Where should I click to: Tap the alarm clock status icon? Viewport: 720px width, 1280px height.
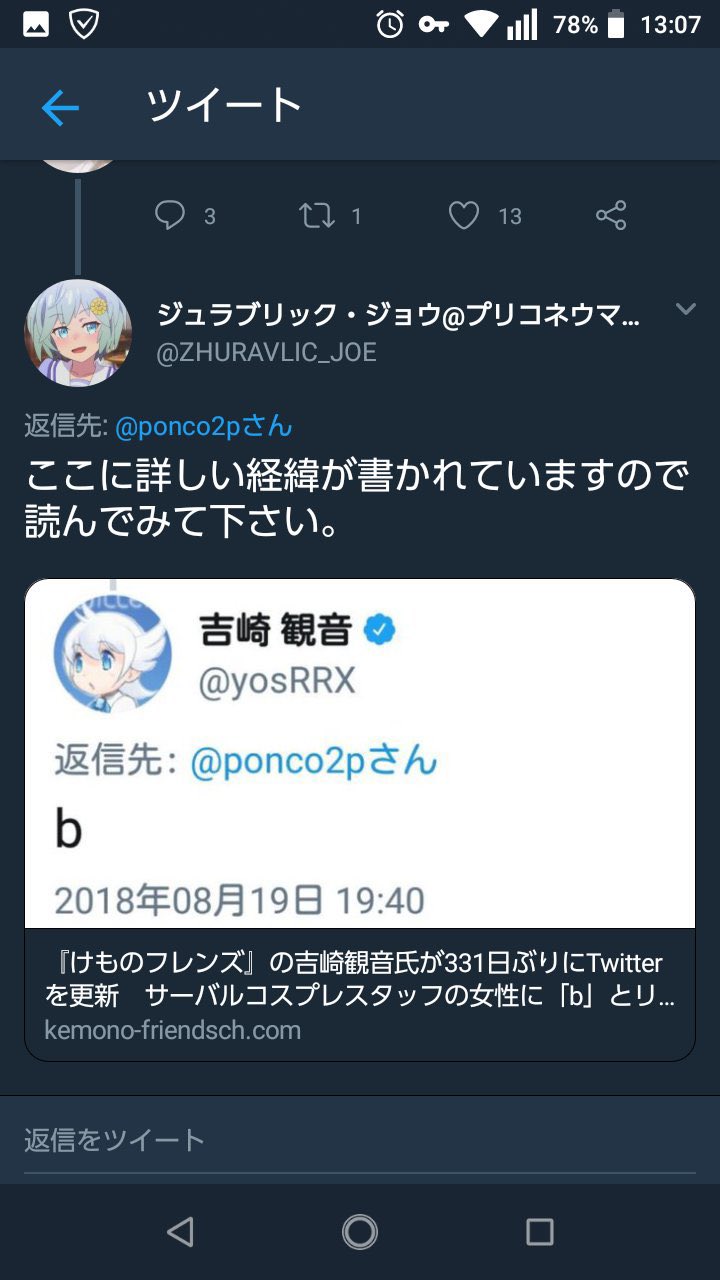click(x=390, y=24)
